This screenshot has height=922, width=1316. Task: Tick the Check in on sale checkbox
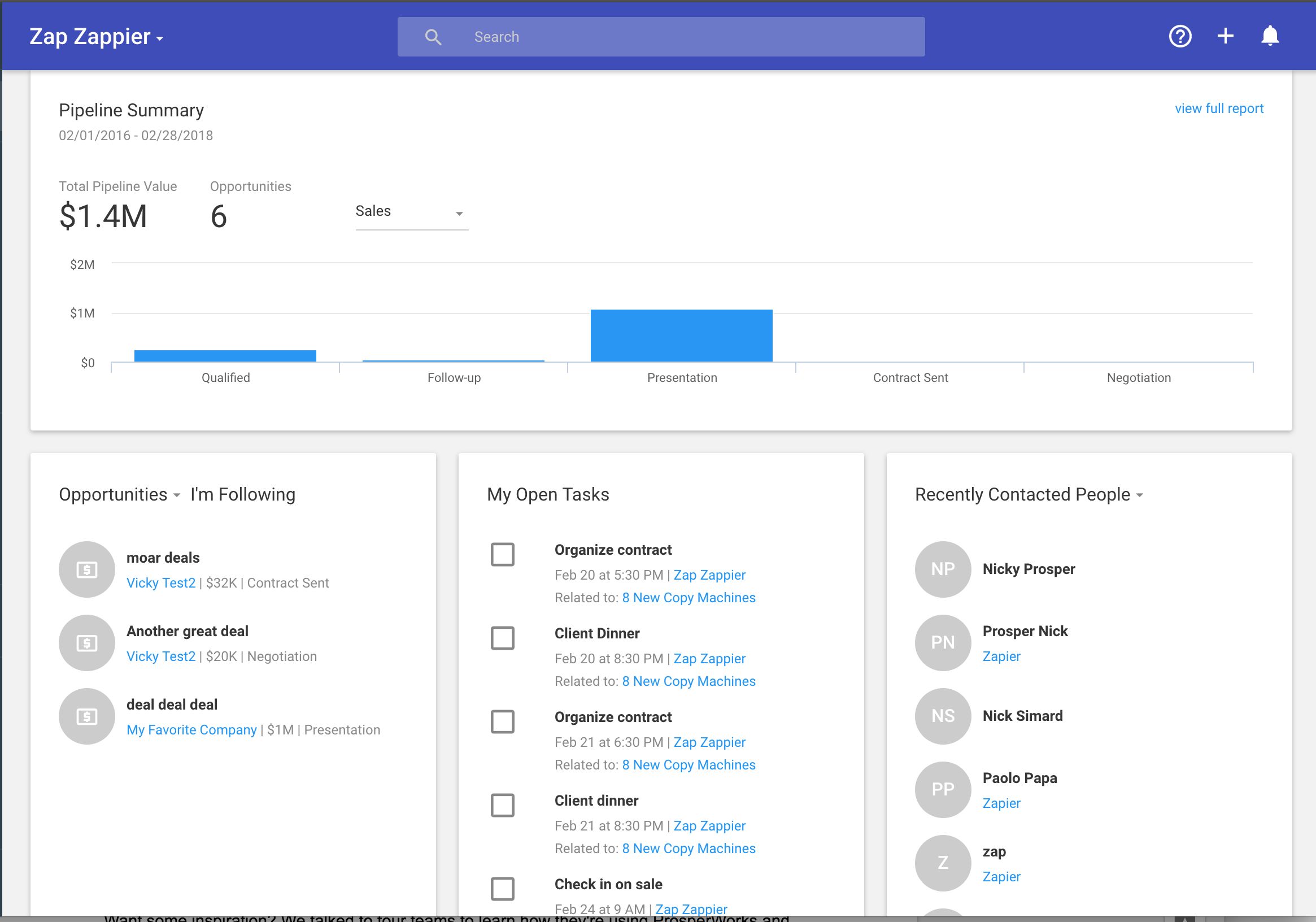[x=502, y=889]
